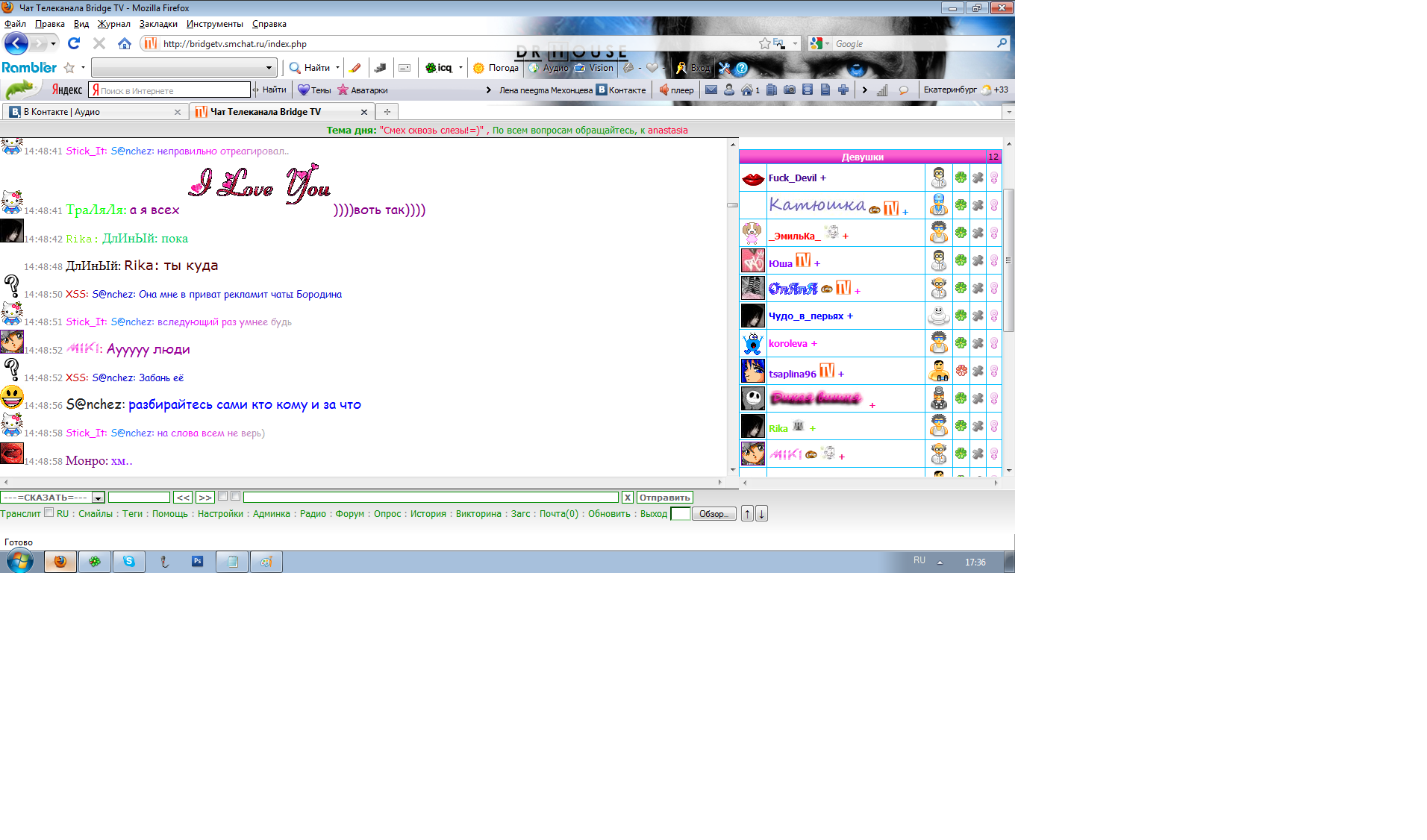Open Photoshop from the taskbar
This screenshot has width=1427, height=840.
(197, 562)
